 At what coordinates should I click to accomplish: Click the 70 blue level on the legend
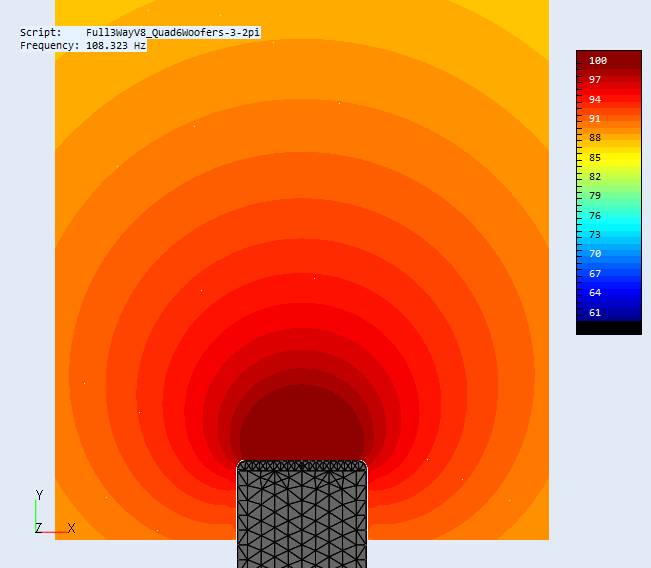tap(595, 254)
